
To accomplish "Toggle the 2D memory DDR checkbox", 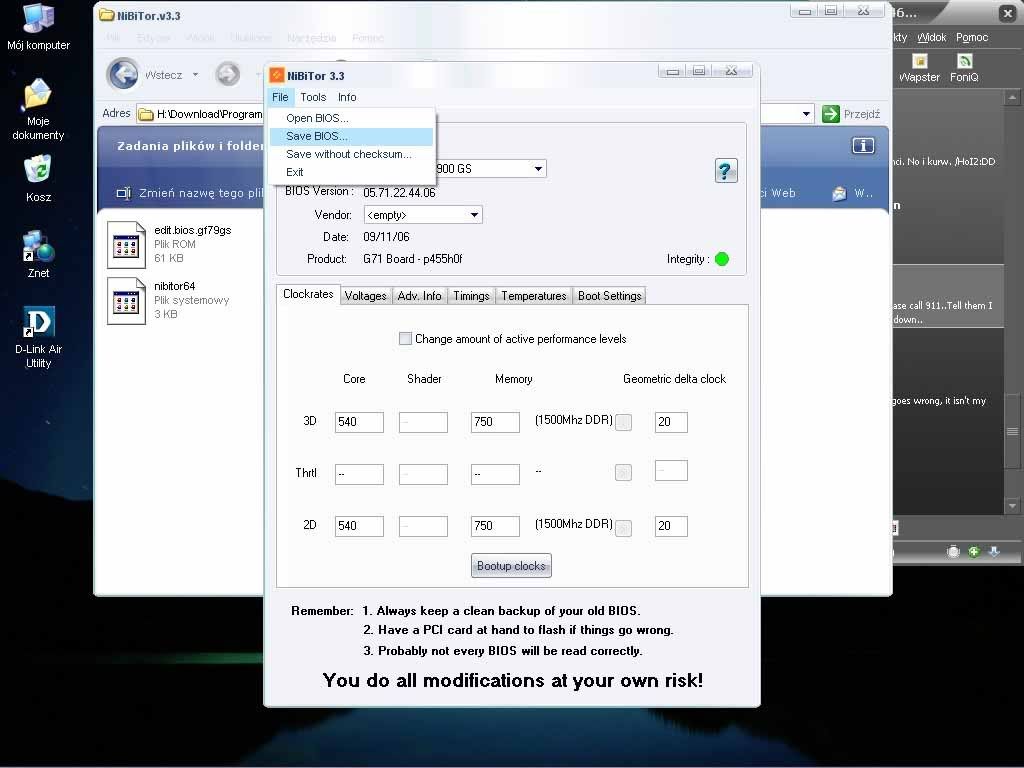I will tap(624, 527).
